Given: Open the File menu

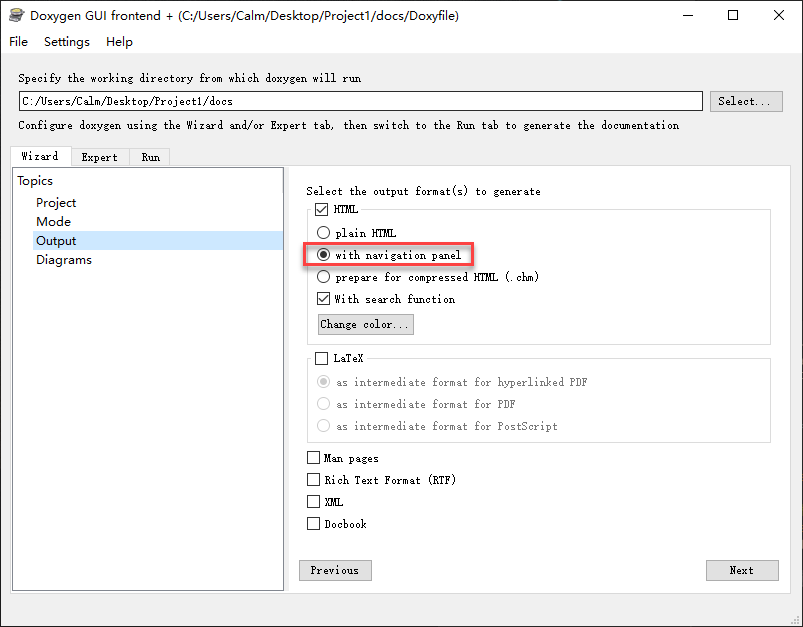Looking at the screenshot, I should coord(19,42).
